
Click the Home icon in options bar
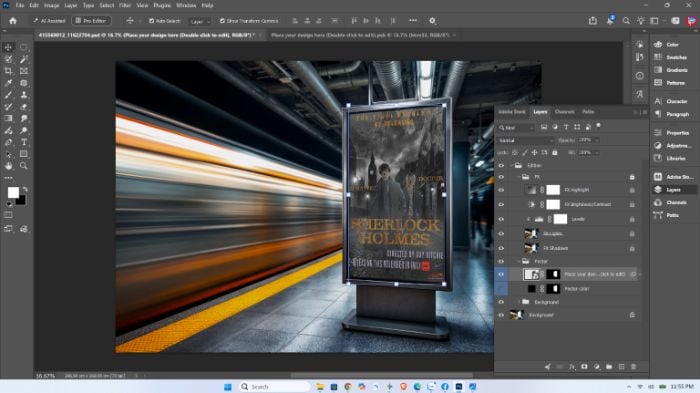point(12,21)
